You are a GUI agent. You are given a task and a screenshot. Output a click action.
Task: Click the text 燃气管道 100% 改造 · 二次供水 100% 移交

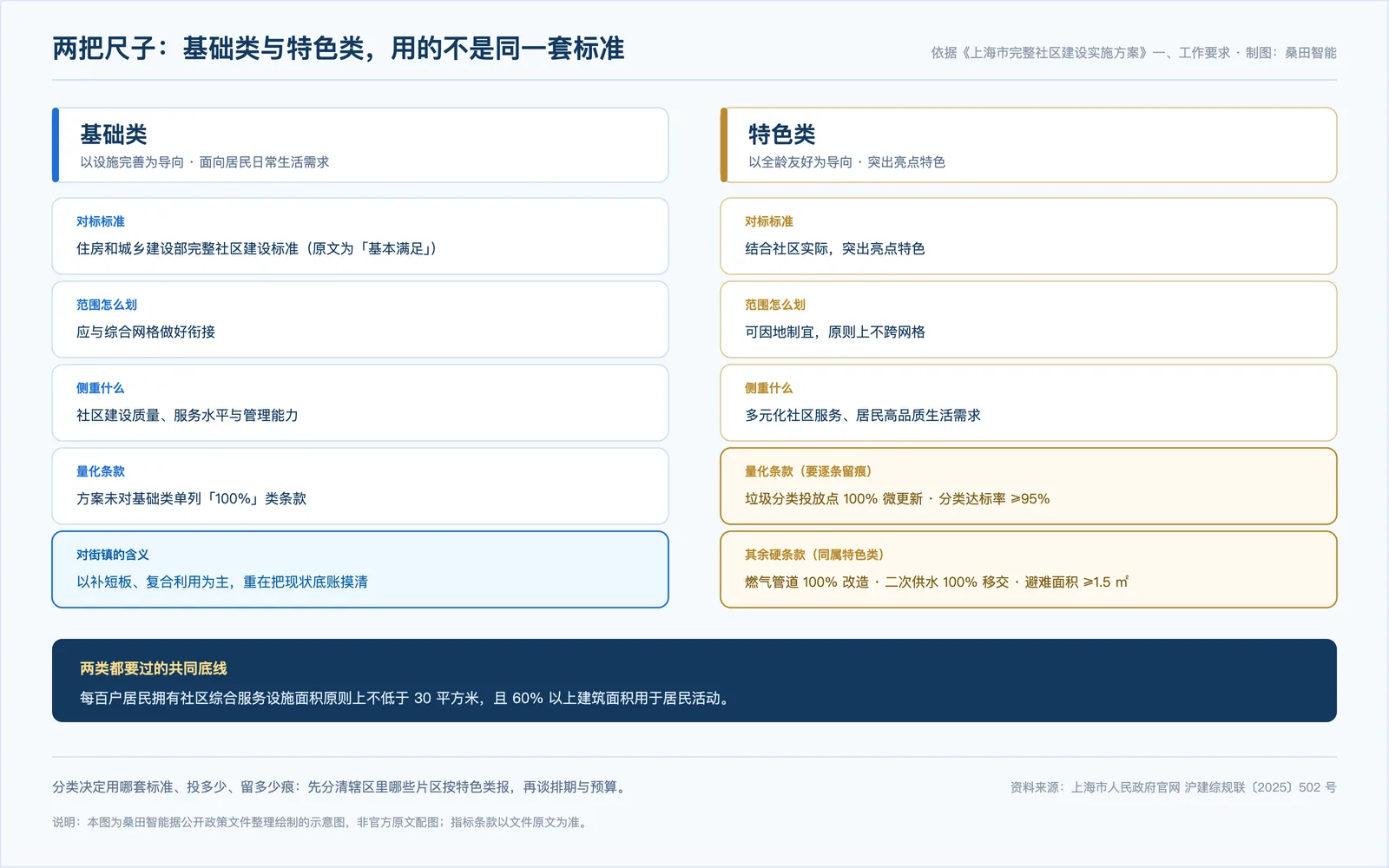tap(877, 582)
